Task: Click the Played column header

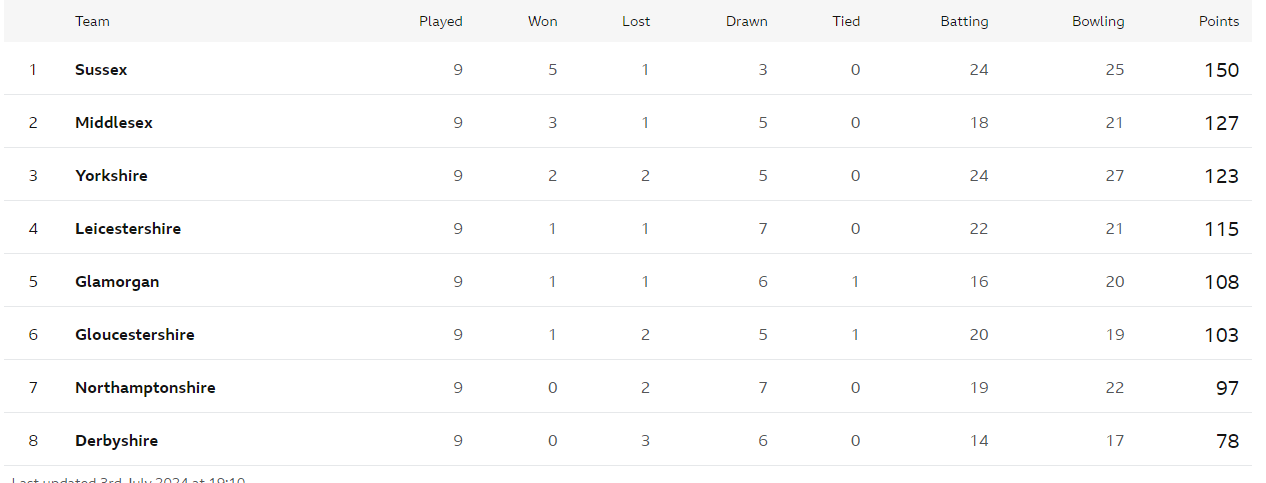Action: 441,21
